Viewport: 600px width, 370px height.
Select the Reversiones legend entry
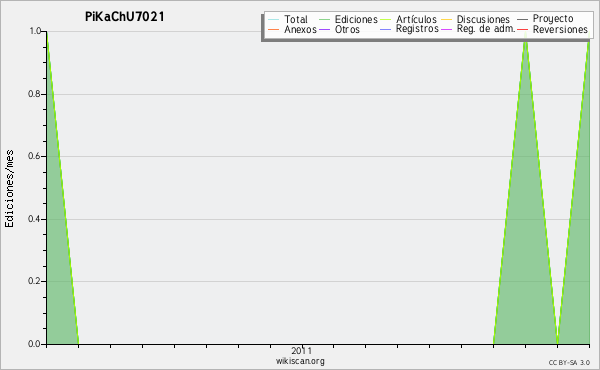(x=560, y=29)
